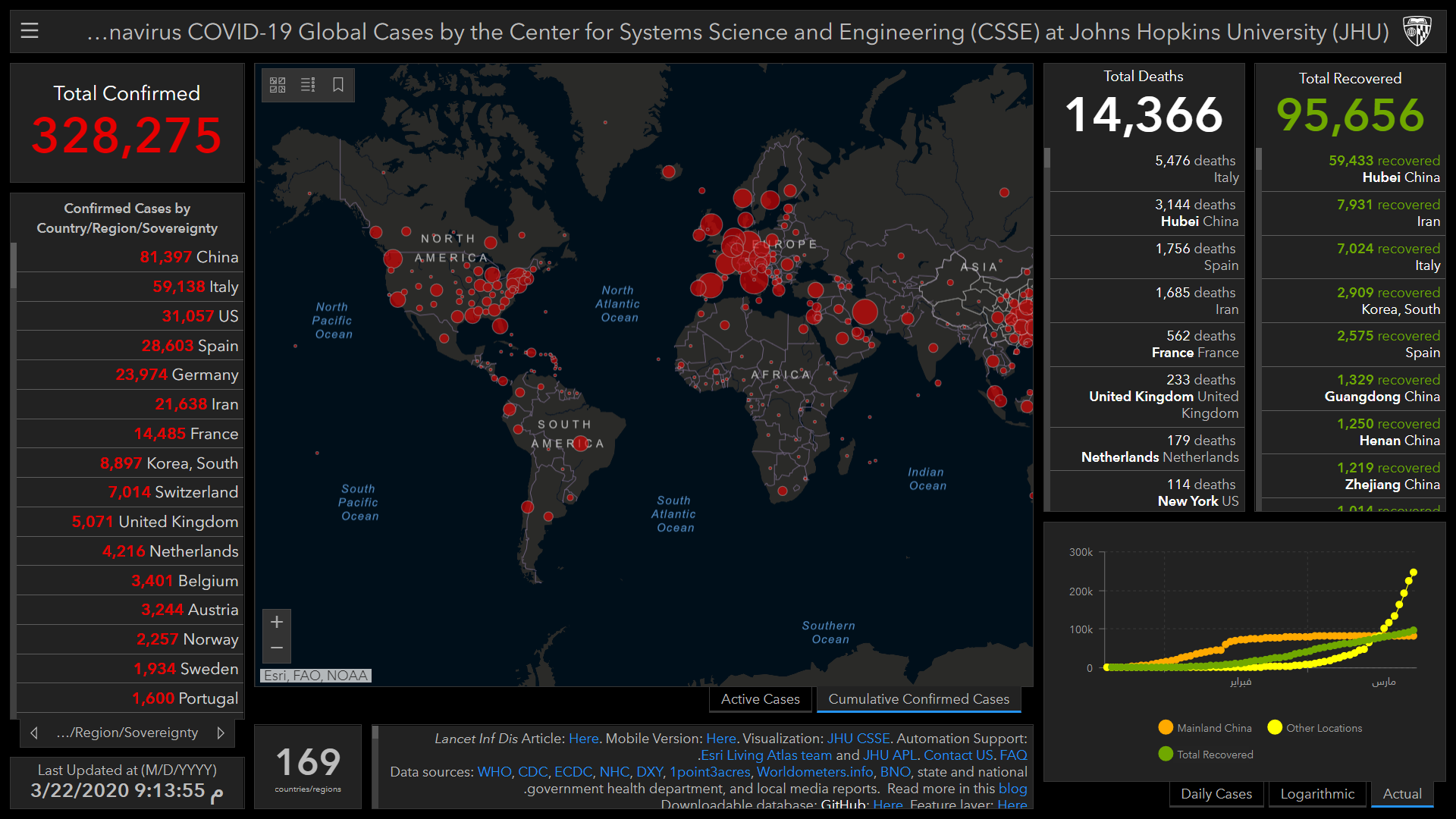
Task: Switch to Cumulative Confirmed Cases tab
Action: click(918, 699)
